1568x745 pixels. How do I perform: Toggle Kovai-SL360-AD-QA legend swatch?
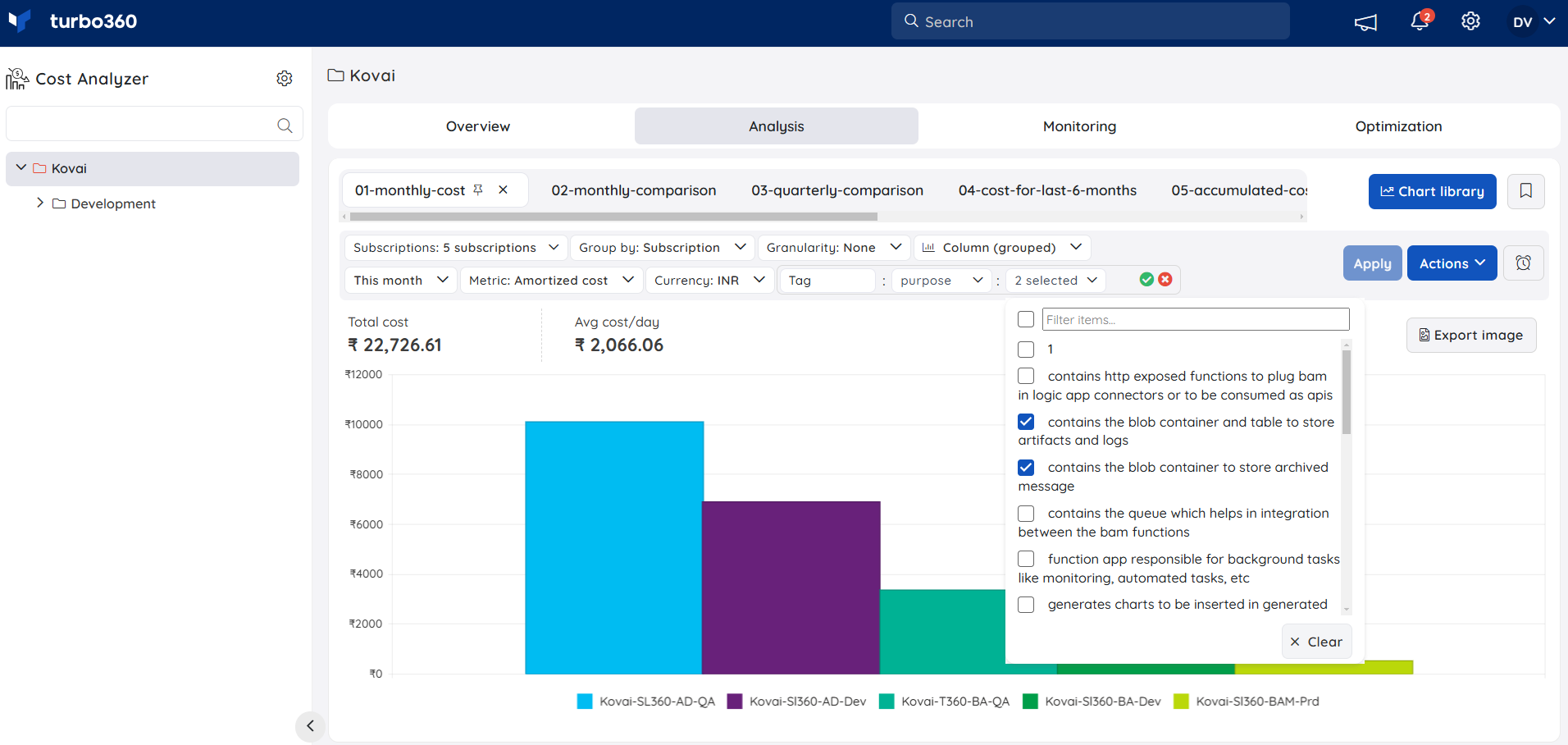tap(584, 702)
